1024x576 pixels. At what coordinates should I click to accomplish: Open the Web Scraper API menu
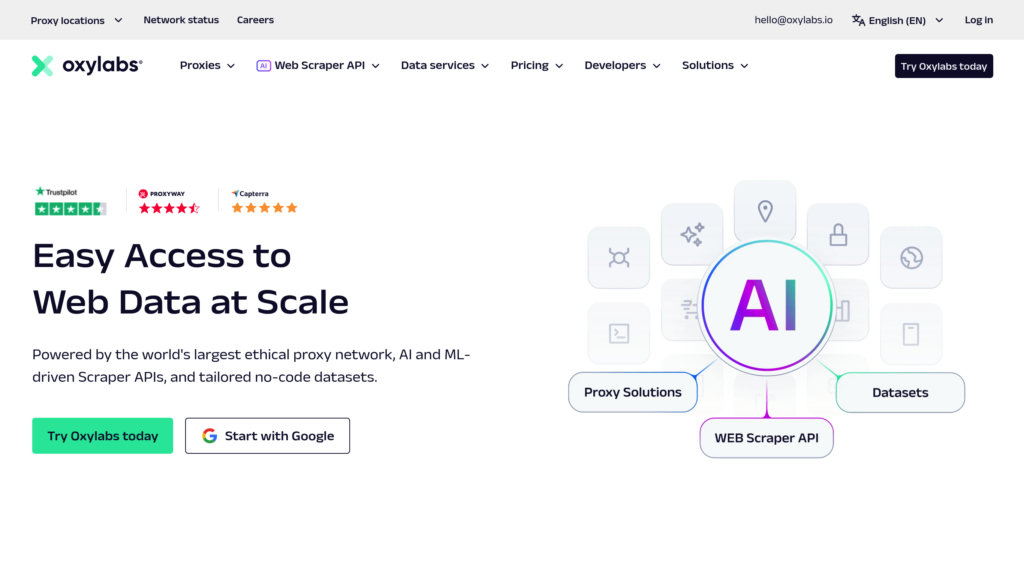click(318, 66)
